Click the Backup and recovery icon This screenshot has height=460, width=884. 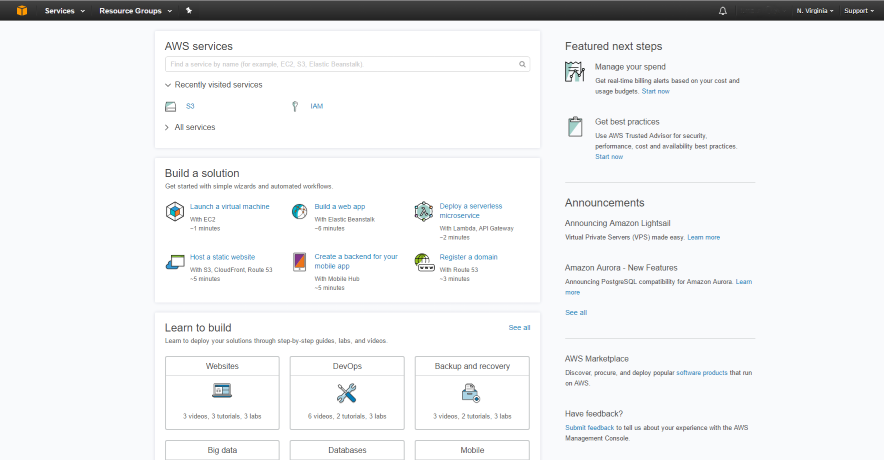click(471, 392)
